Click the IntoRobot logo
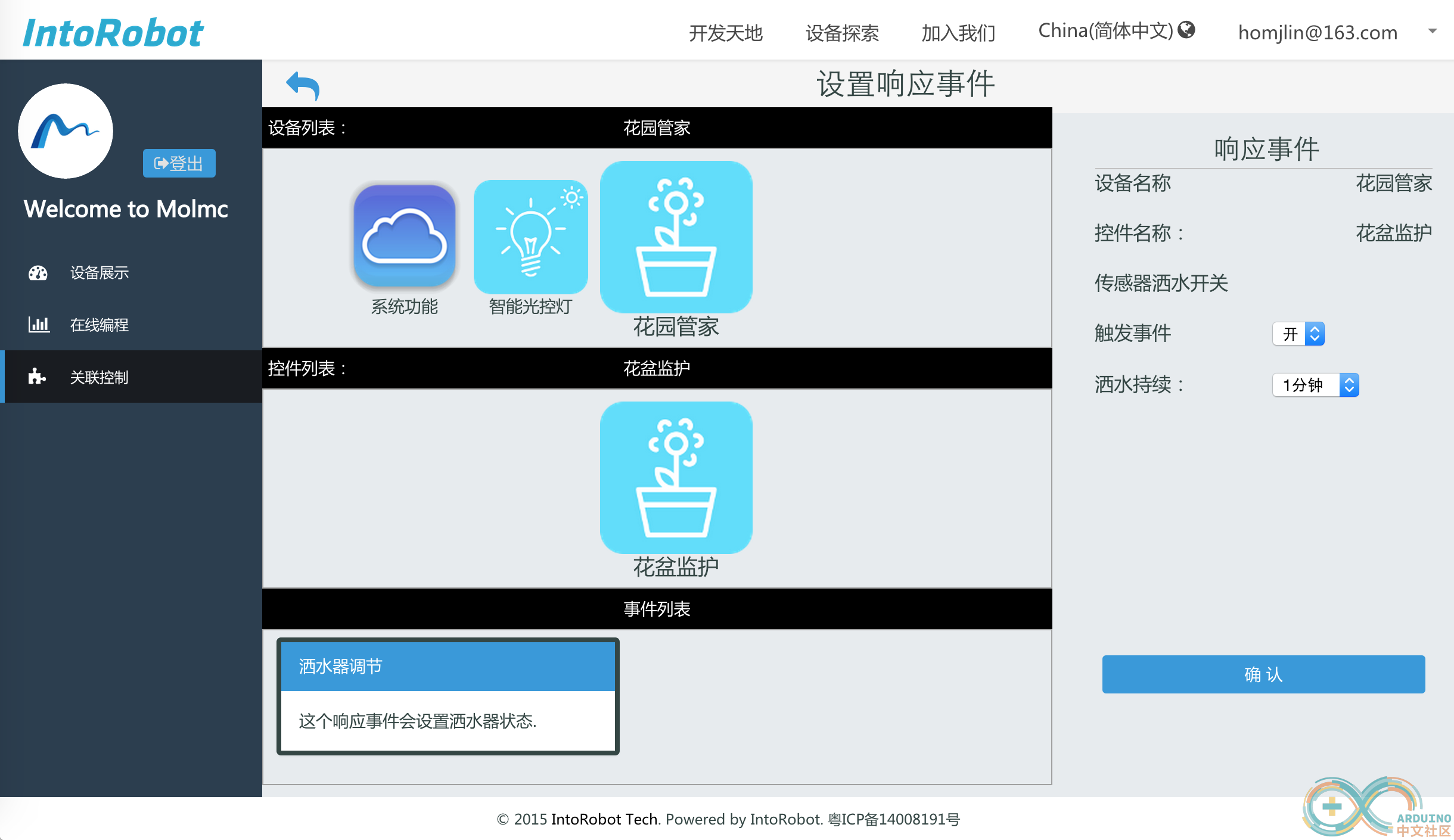1454x840 pixels. pos(113,32)
